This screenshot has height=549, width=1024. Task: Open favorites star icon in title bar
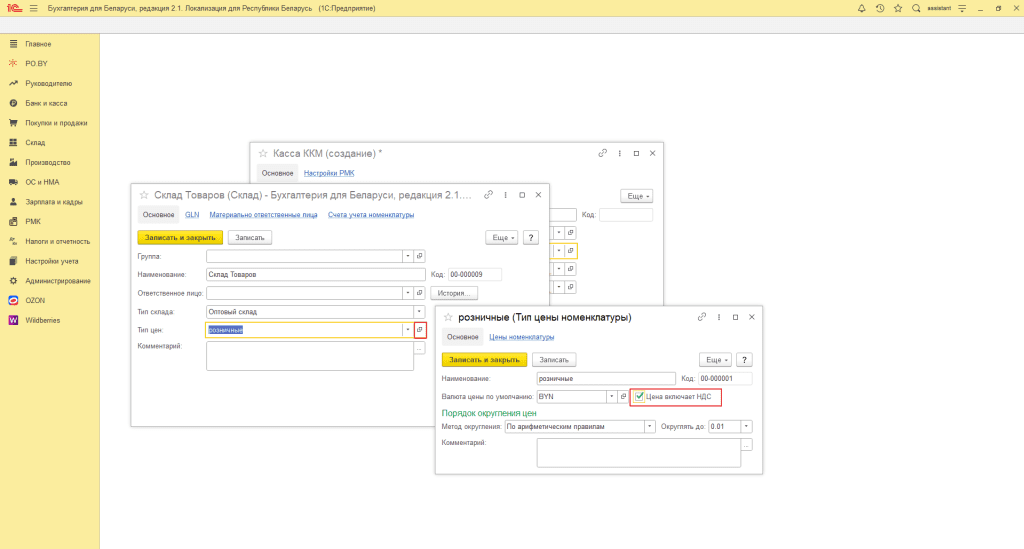[x=898, y=8]
